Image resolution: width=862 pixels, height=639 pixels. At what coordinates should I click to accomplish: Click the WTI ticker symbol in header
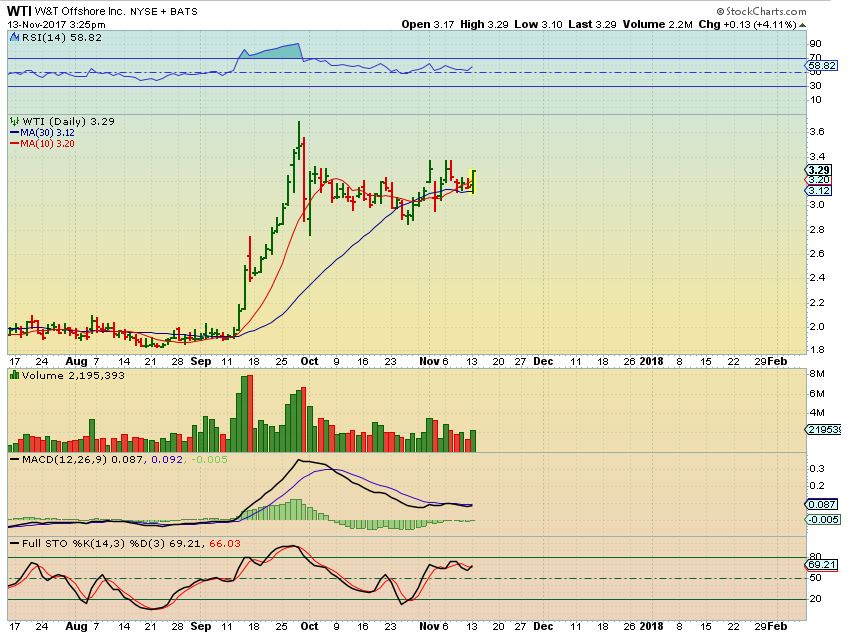(20, 10)
